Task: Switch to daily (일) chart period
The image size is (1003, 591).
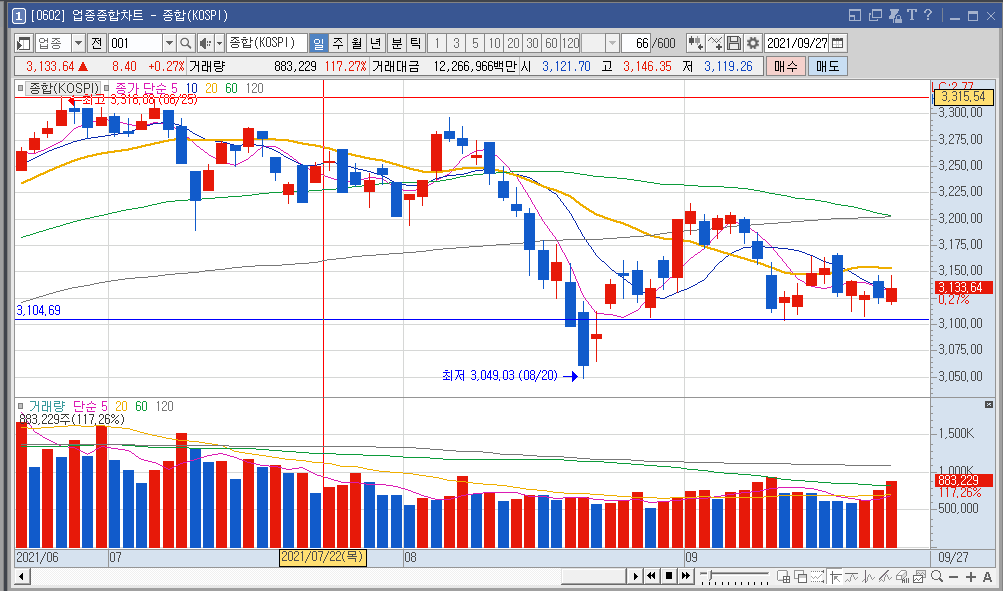Action: (318, 43)
